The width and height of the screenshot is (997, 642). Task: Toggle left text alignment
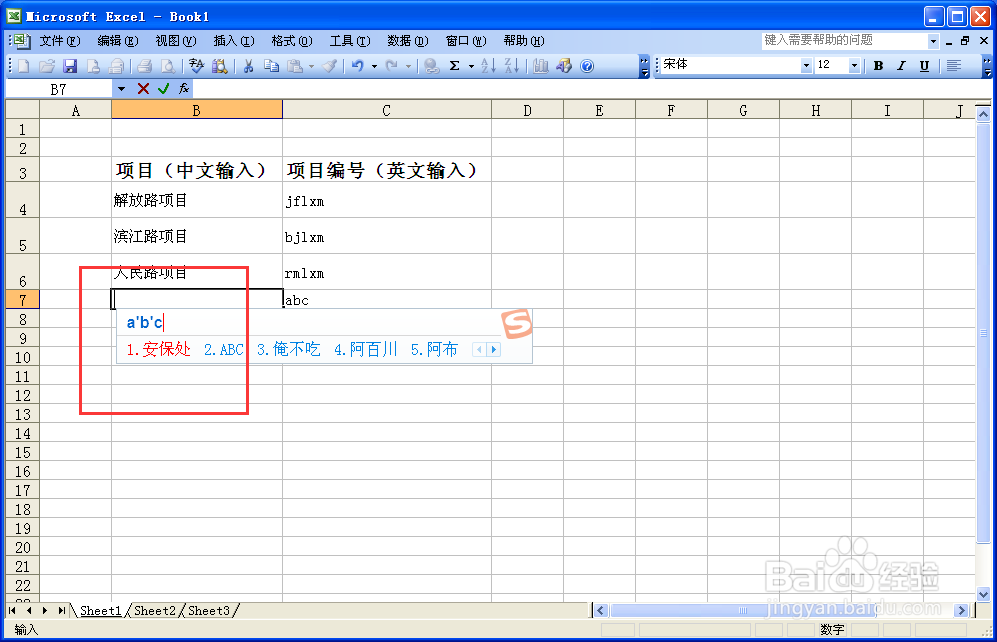pos(953,65)
